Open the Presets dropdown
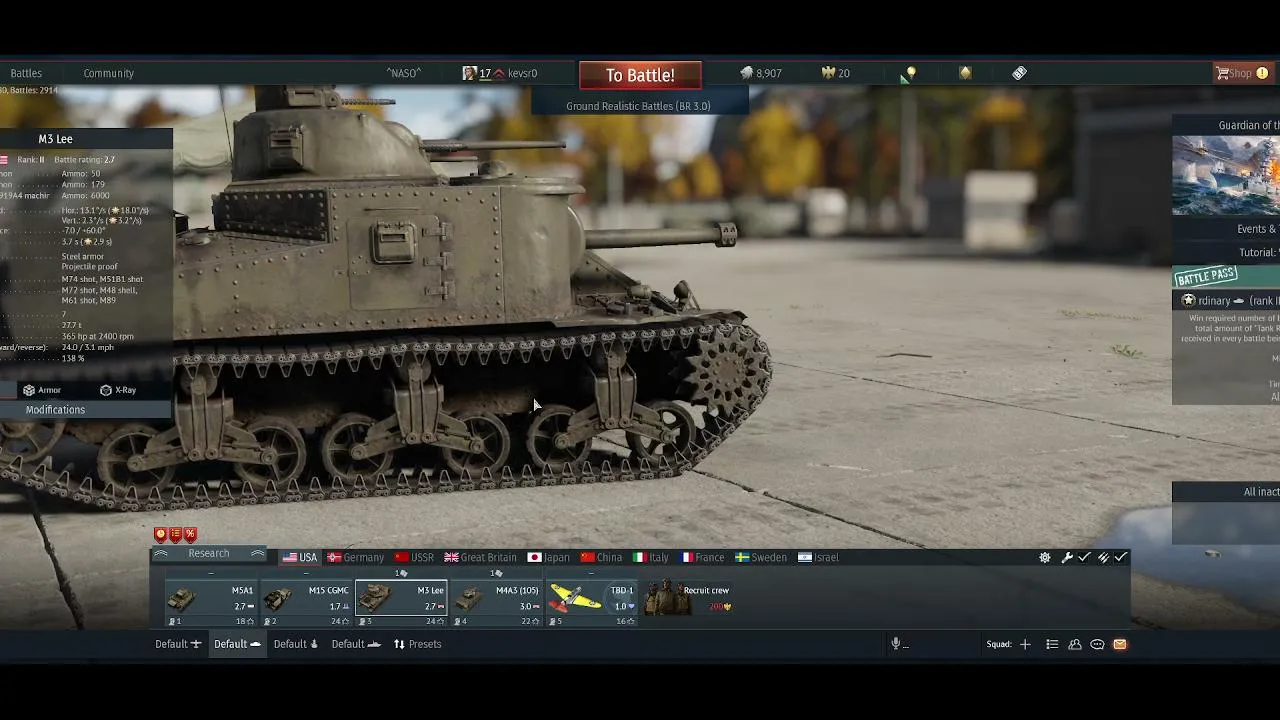 pyautogui.click(x=417, y=644)
